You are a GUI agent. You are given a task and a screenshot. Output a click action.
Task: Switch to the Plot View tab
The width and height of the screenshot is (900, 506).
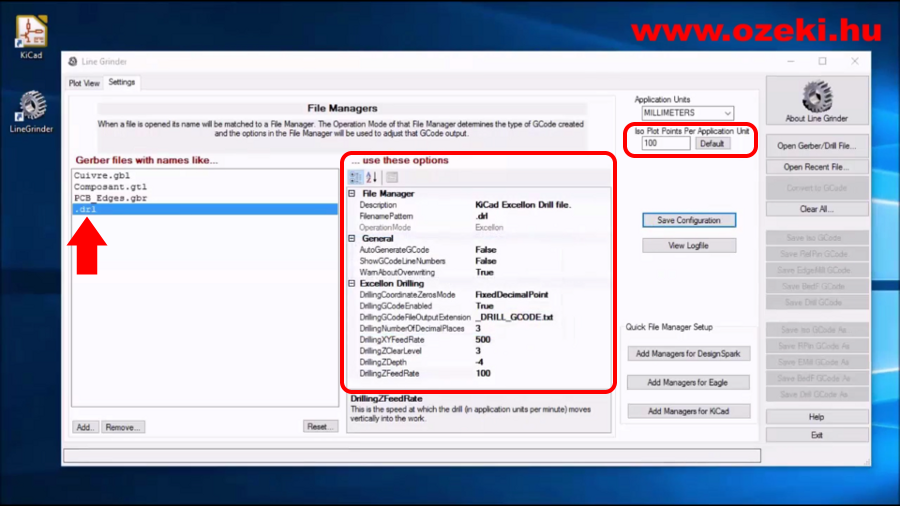(84, 83)
